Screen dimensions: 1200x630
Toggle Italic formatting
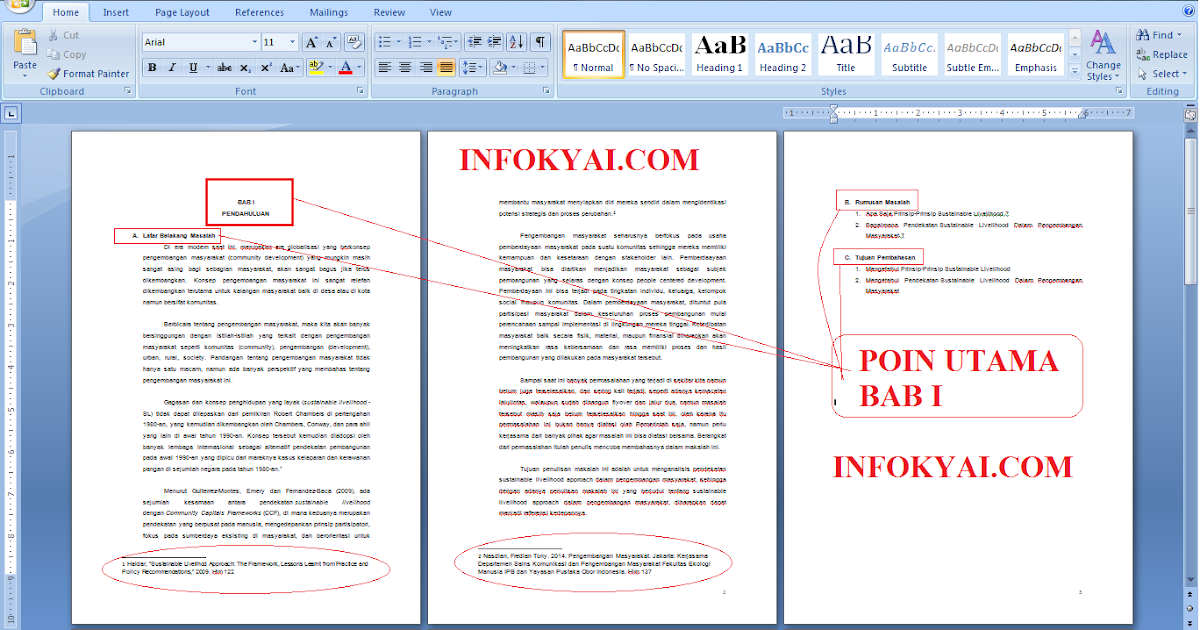pos(171,67)
